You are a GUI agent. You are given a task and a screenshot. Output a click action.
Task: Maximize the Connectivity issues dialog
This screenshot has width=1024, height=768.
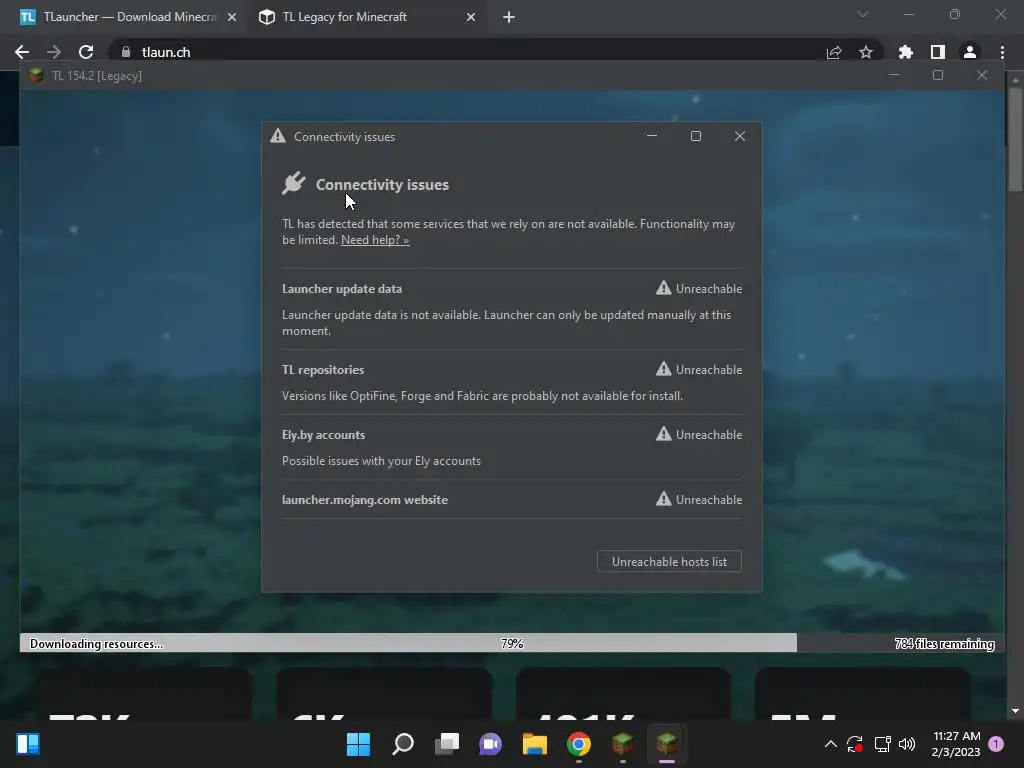click(696, 136)
